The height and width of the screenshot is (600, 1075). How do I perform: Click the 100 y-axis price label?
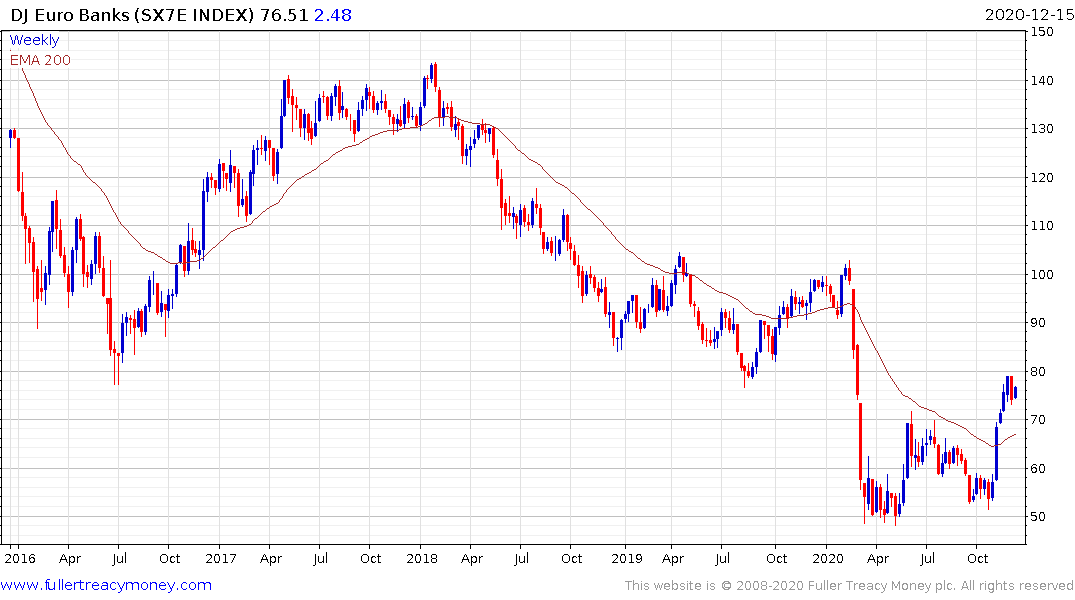(1042, 274)
